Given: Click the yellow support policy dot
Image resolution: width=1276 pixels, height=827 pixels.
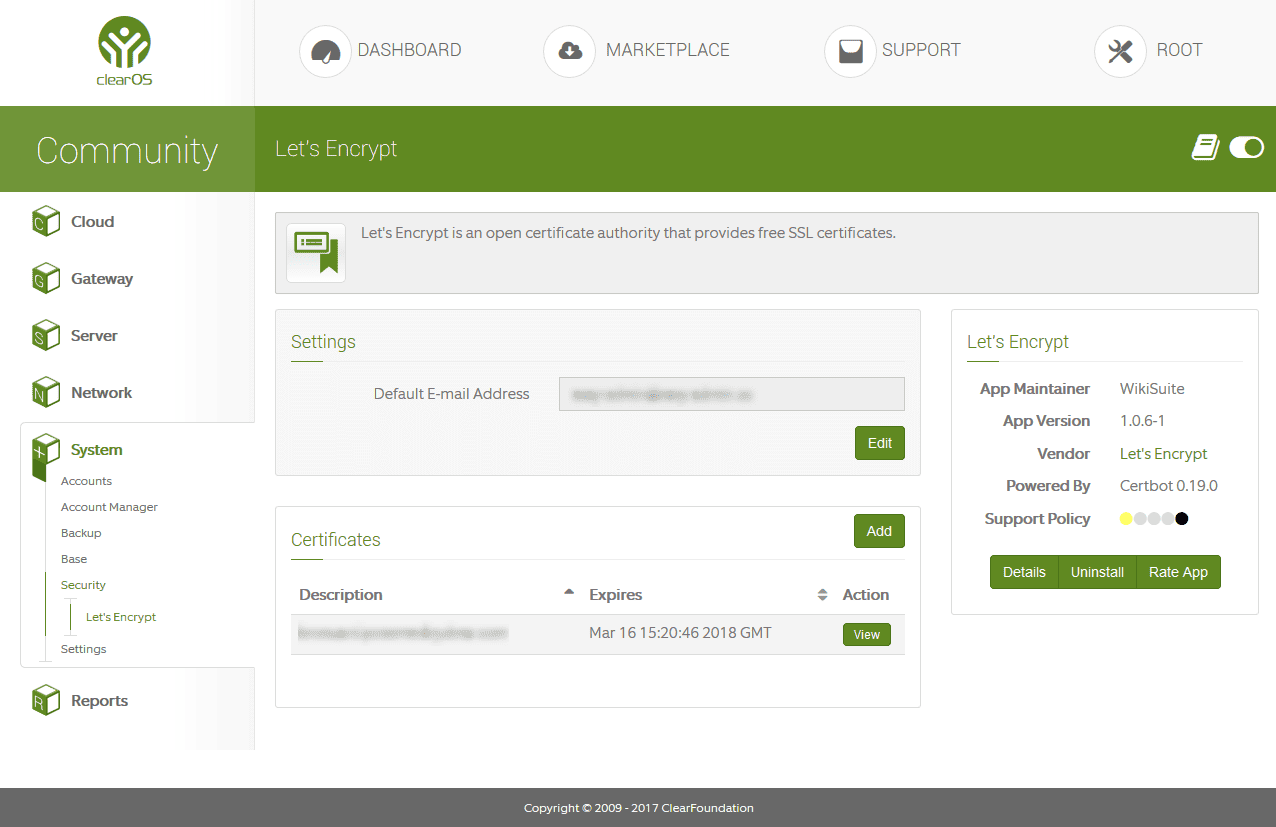Looking at the screenshot, I should [x=1126, y=519].
